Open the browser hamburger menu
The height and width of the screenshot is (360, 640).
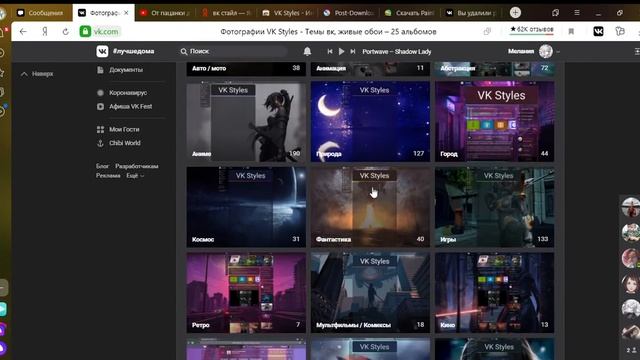click(x=577, y=13)
